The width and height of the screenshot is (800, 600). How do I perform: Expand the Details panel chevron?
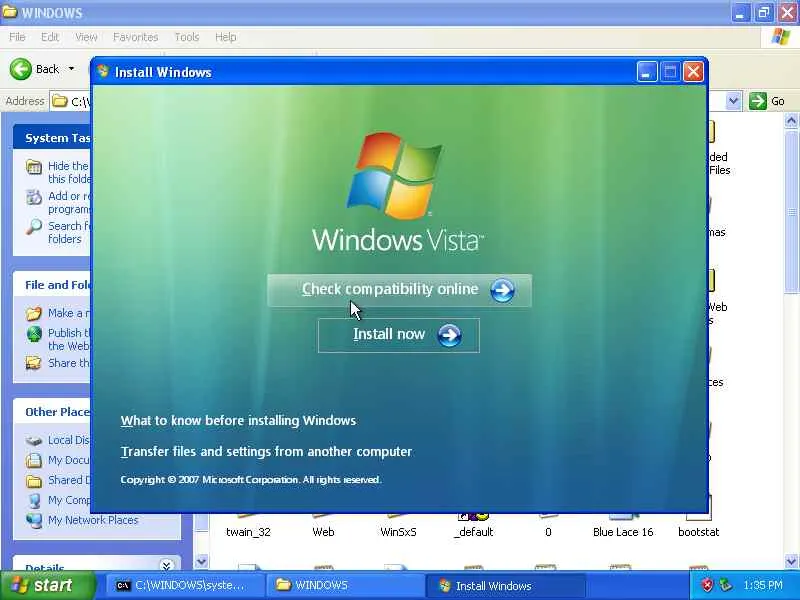click(x=166, y=565)
